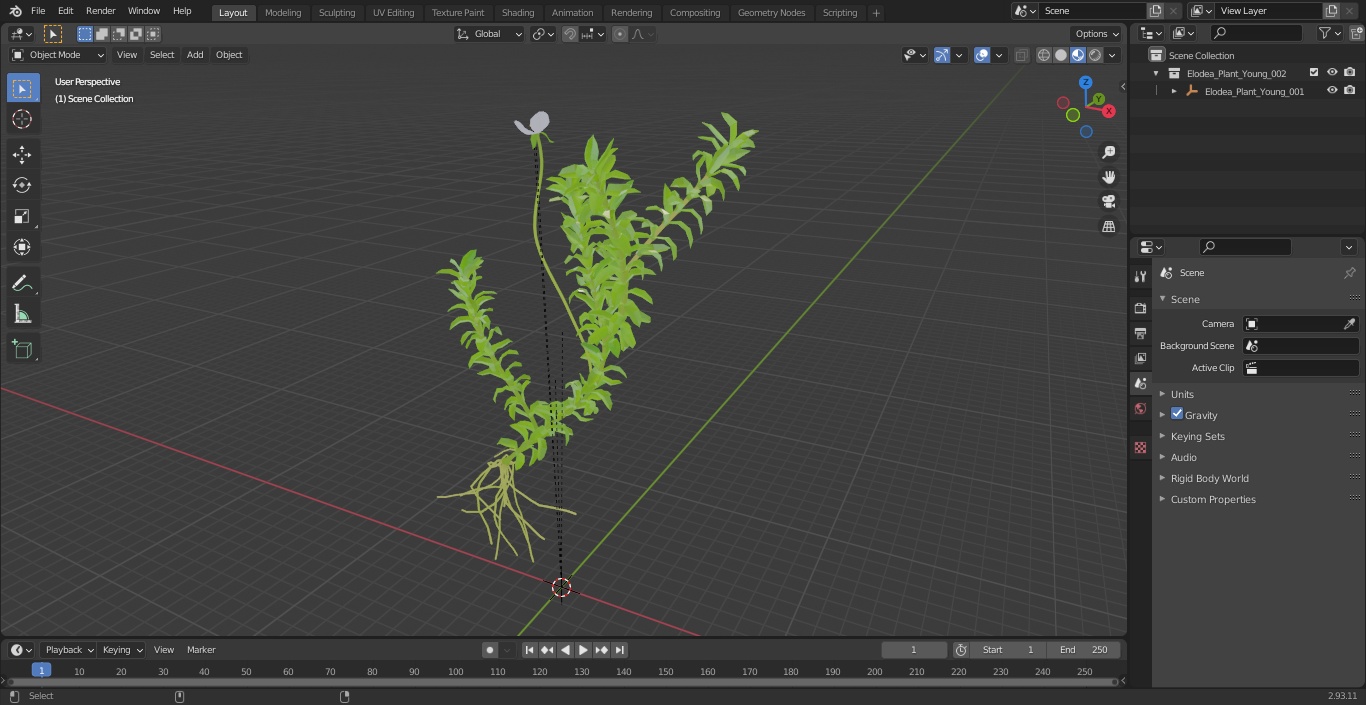Image resolution: width=1366 pixels, height=705 pixels.
Task: Open the Tool properties tab
Action: [x=1140, y=276]
